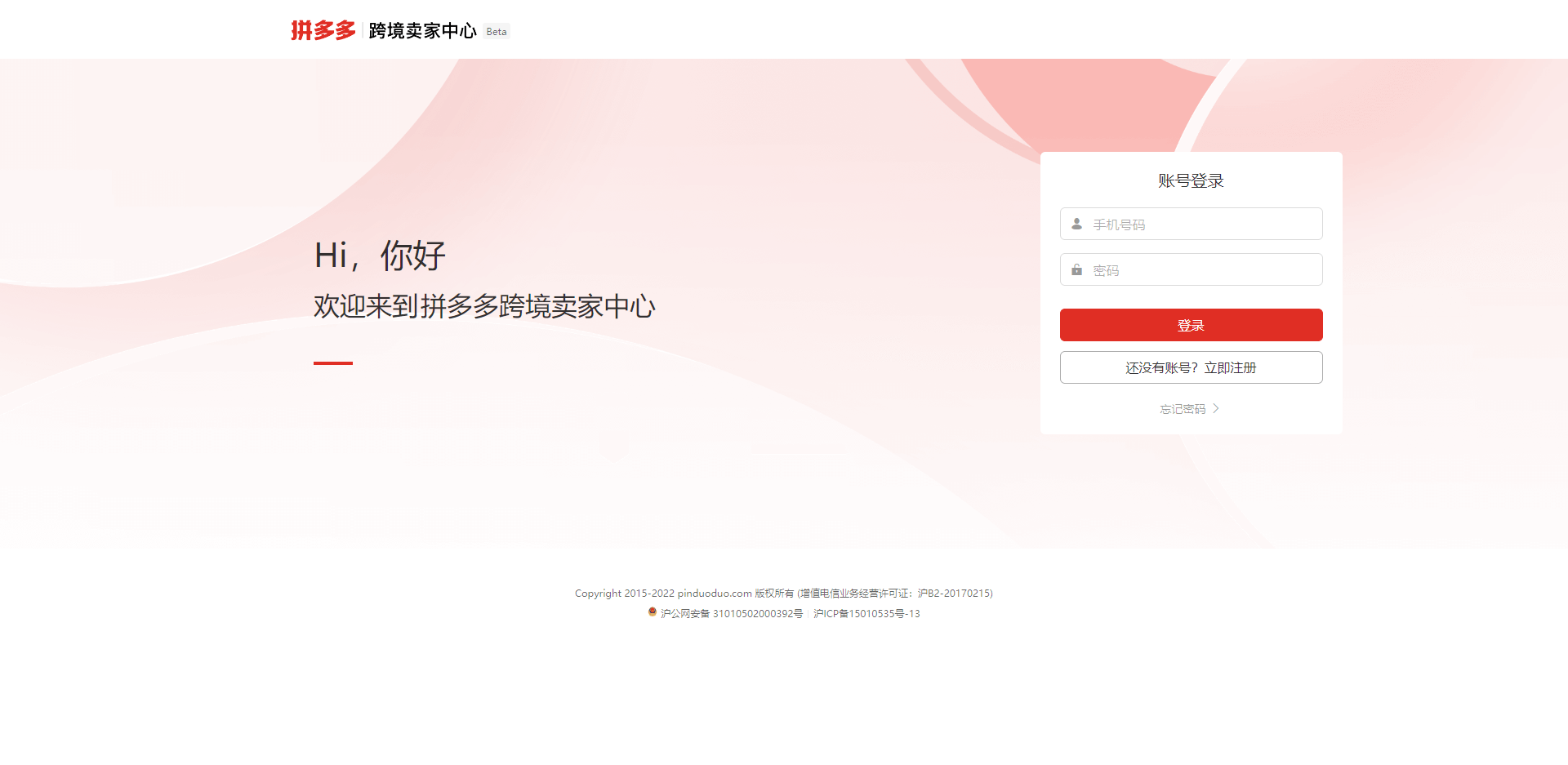Click the 账号登录 heading

[1191, 180]
